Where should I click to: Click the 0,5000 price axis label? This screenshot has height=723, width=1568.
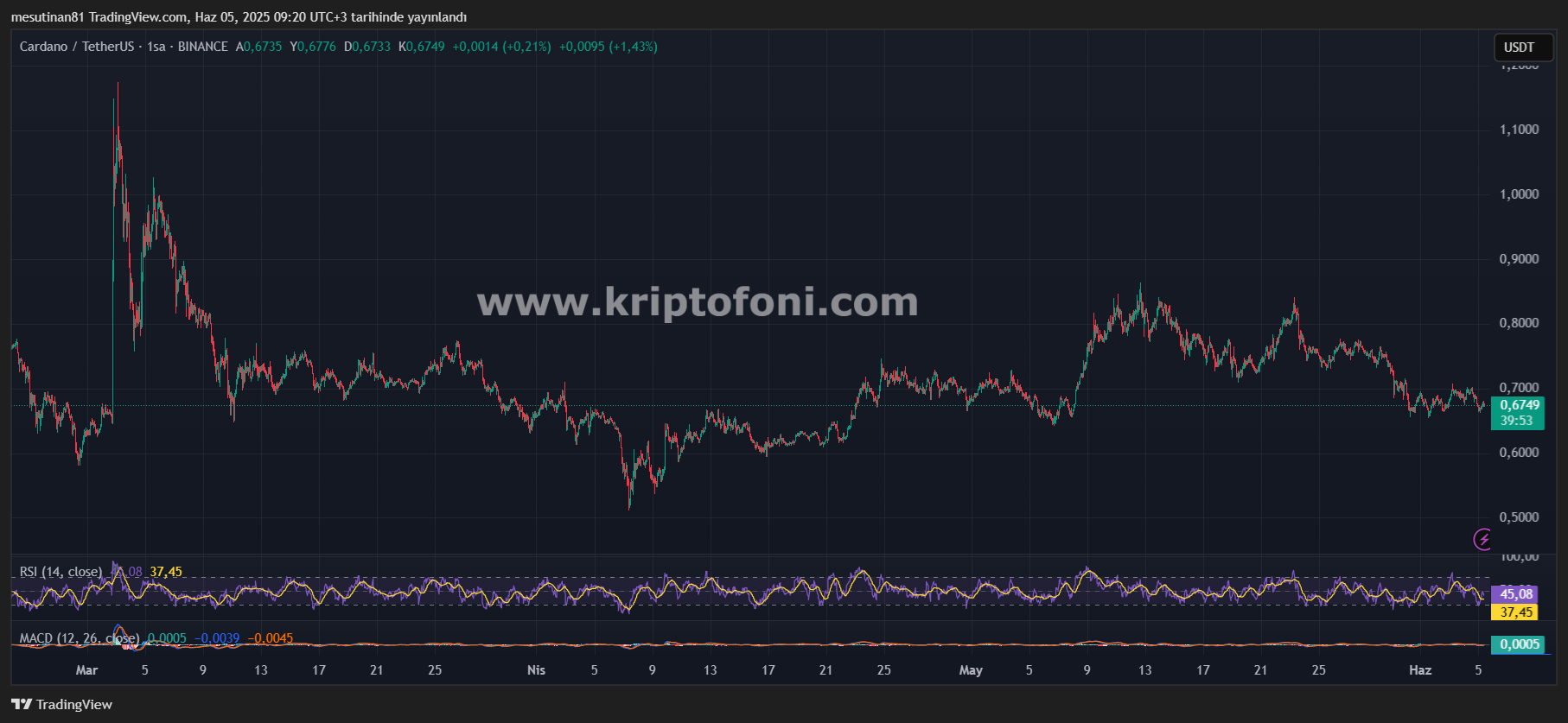pyautogui.click(x=1519, y=517)
